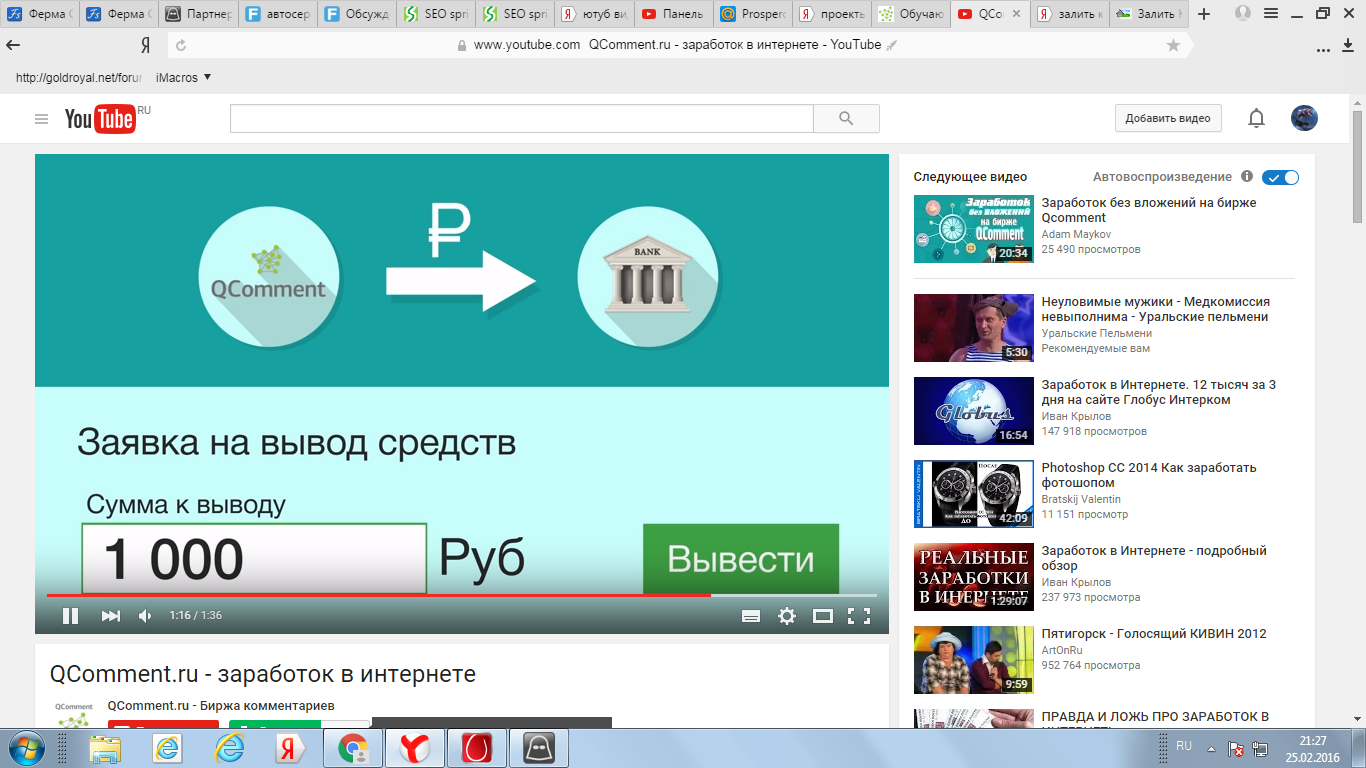
Task: Pause the video playback
Action: click(x=70, y=616)
